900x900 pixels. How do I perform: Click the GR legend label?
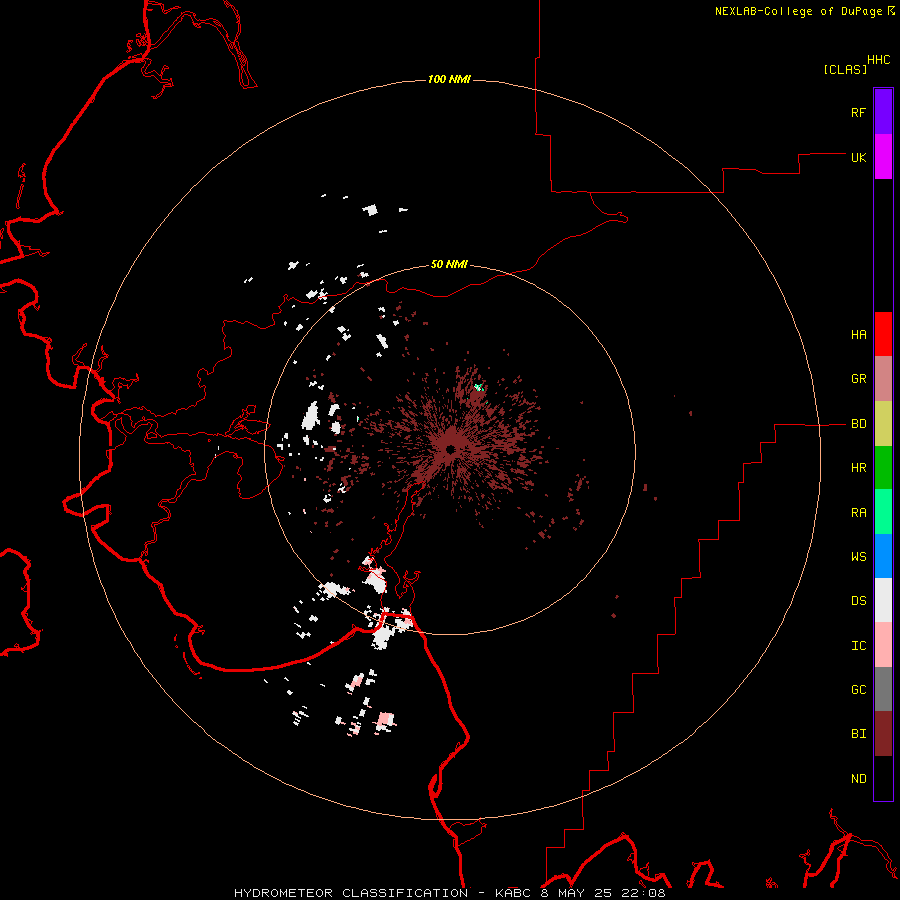858,379
